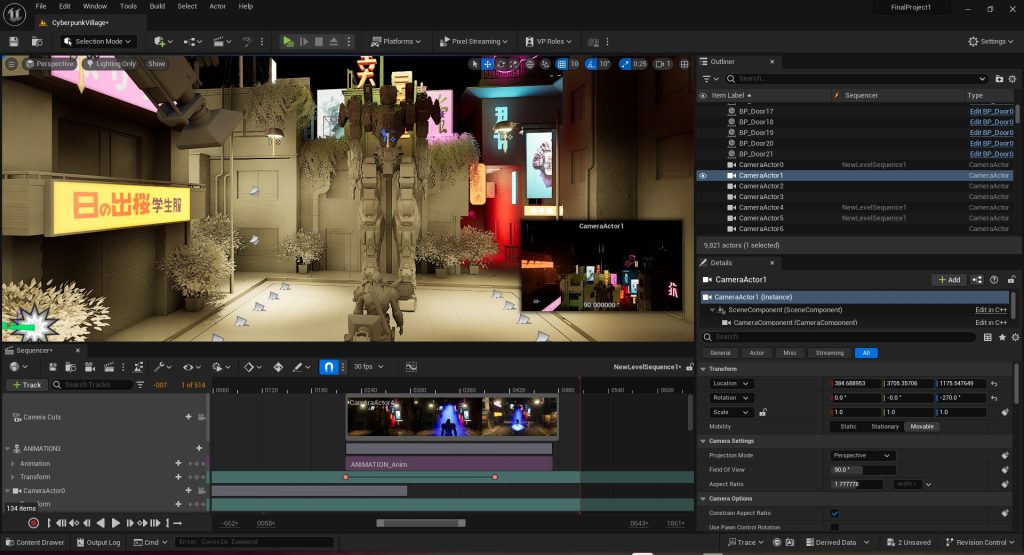Toggle rotation snapping angle icon
1024x555 pixels.
590,64
